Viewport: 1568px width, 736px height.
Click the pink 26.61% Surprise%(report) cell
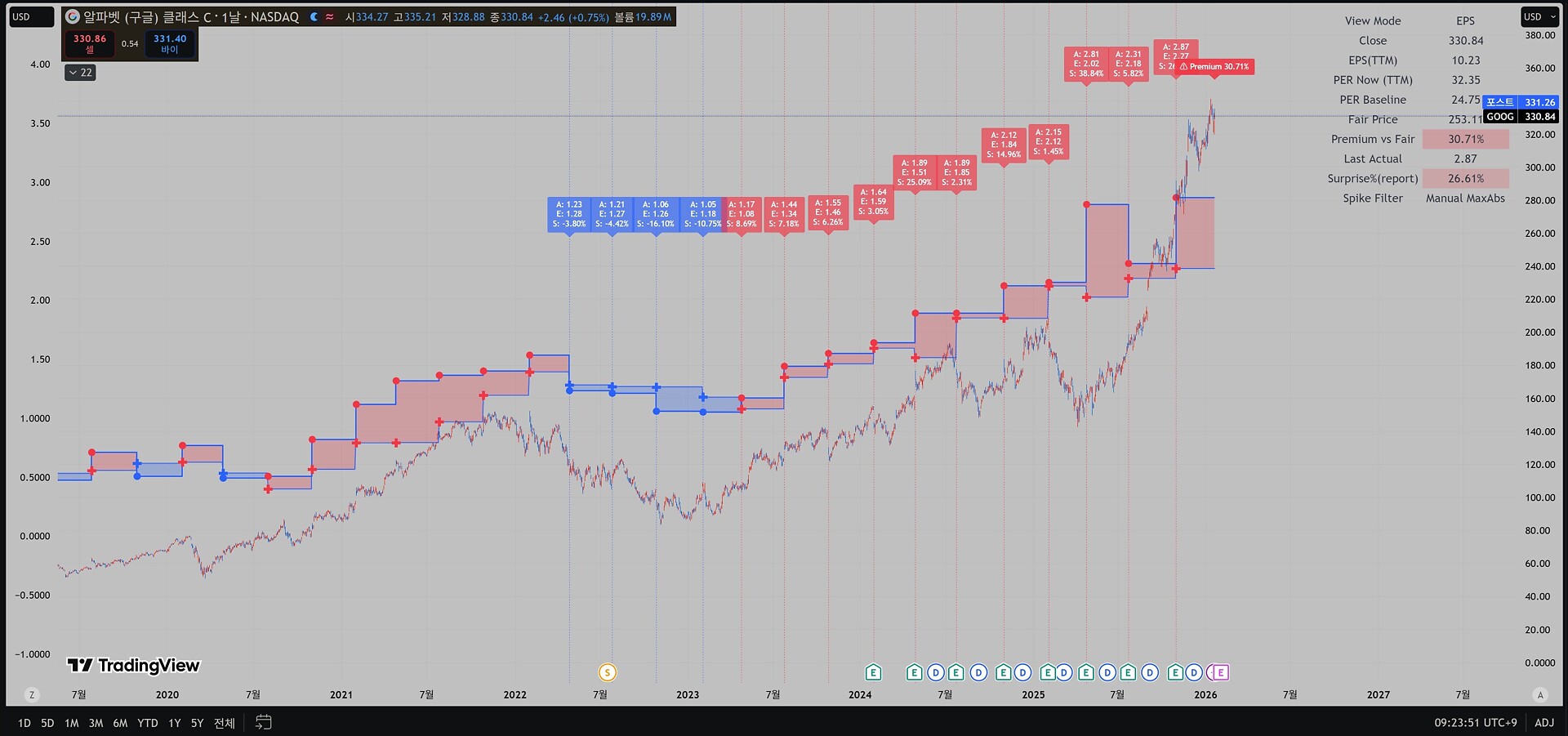pos(1466,179)
